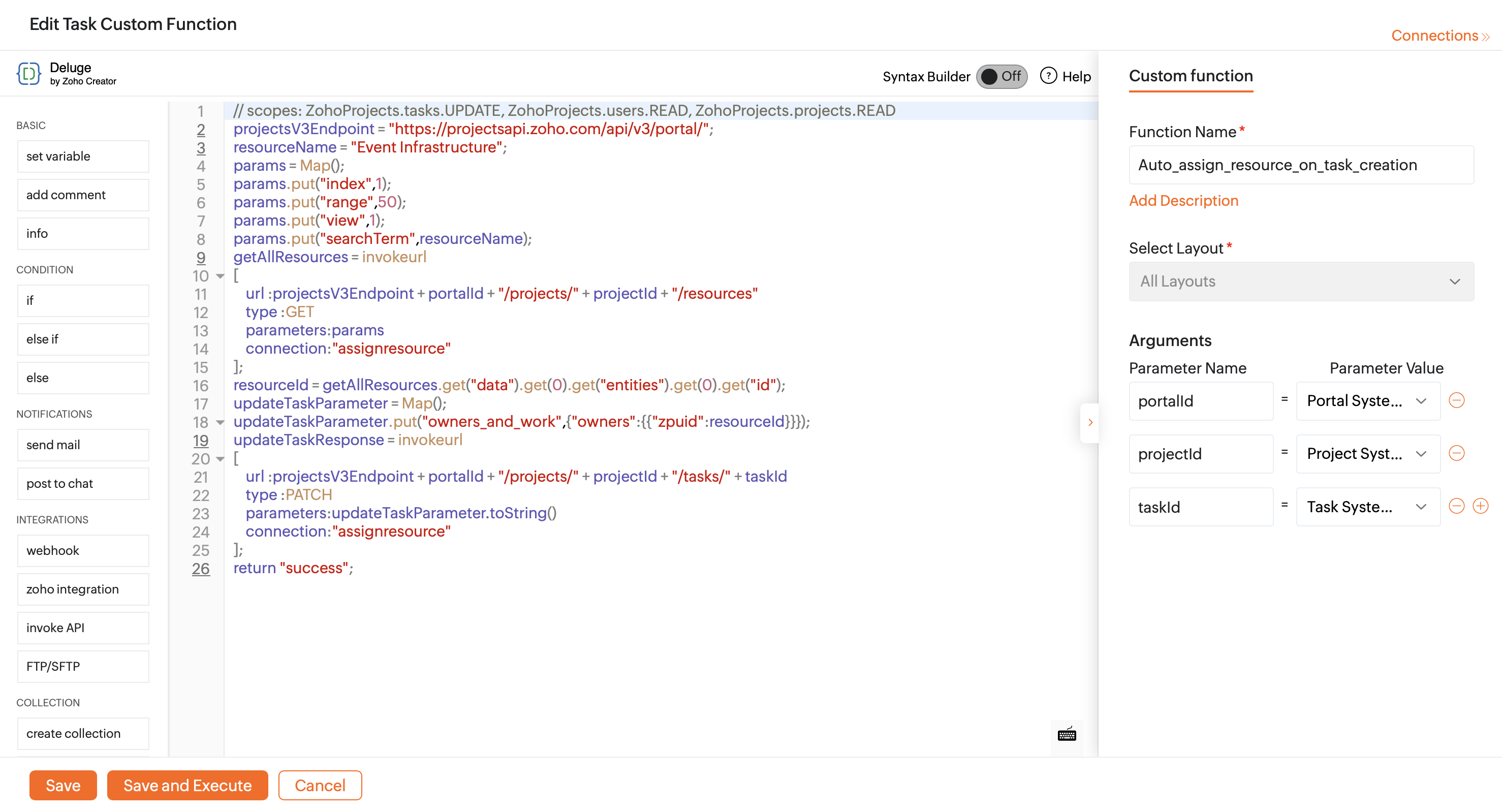Click the Deluge logo icon
This screenshot has width=1502, height=812.
28,74
